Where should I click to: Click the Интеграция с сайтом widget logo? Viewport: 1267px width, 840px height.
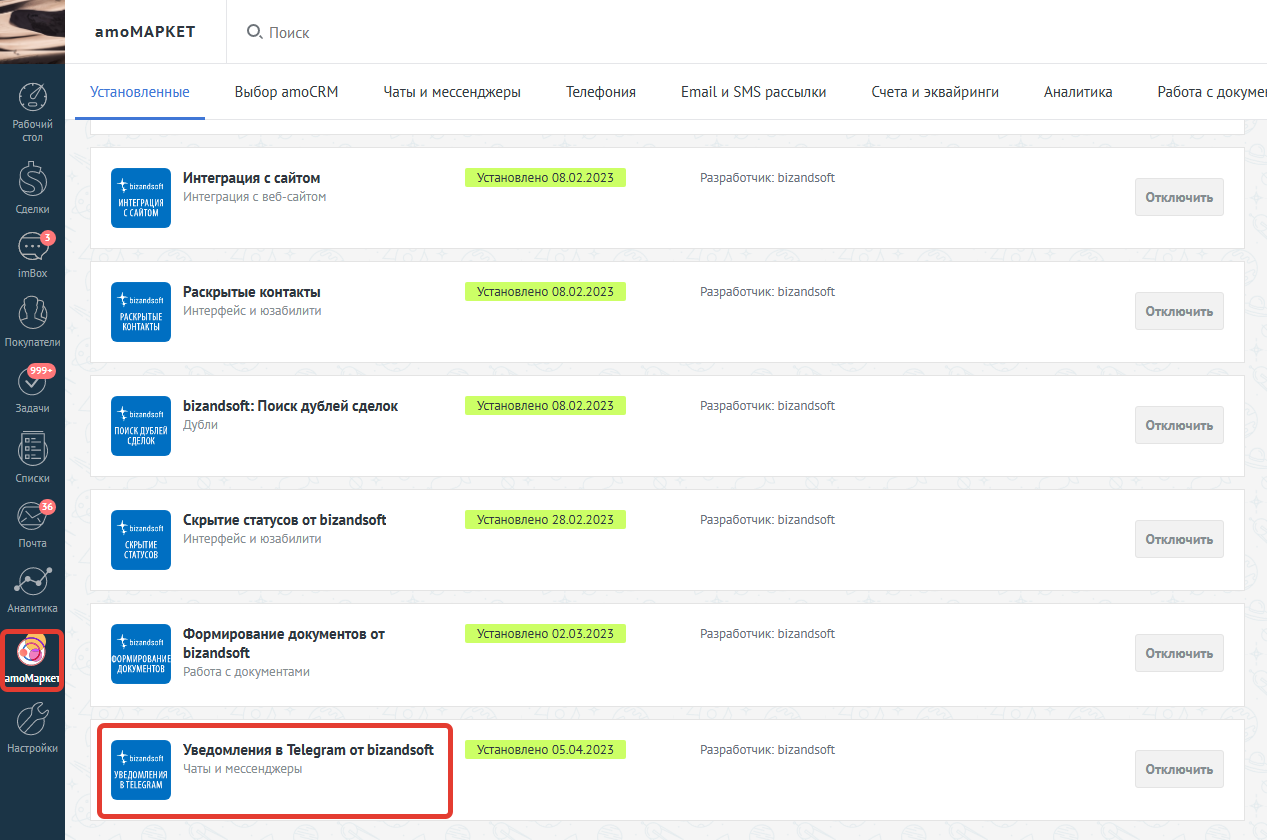(x=141, y=198)
